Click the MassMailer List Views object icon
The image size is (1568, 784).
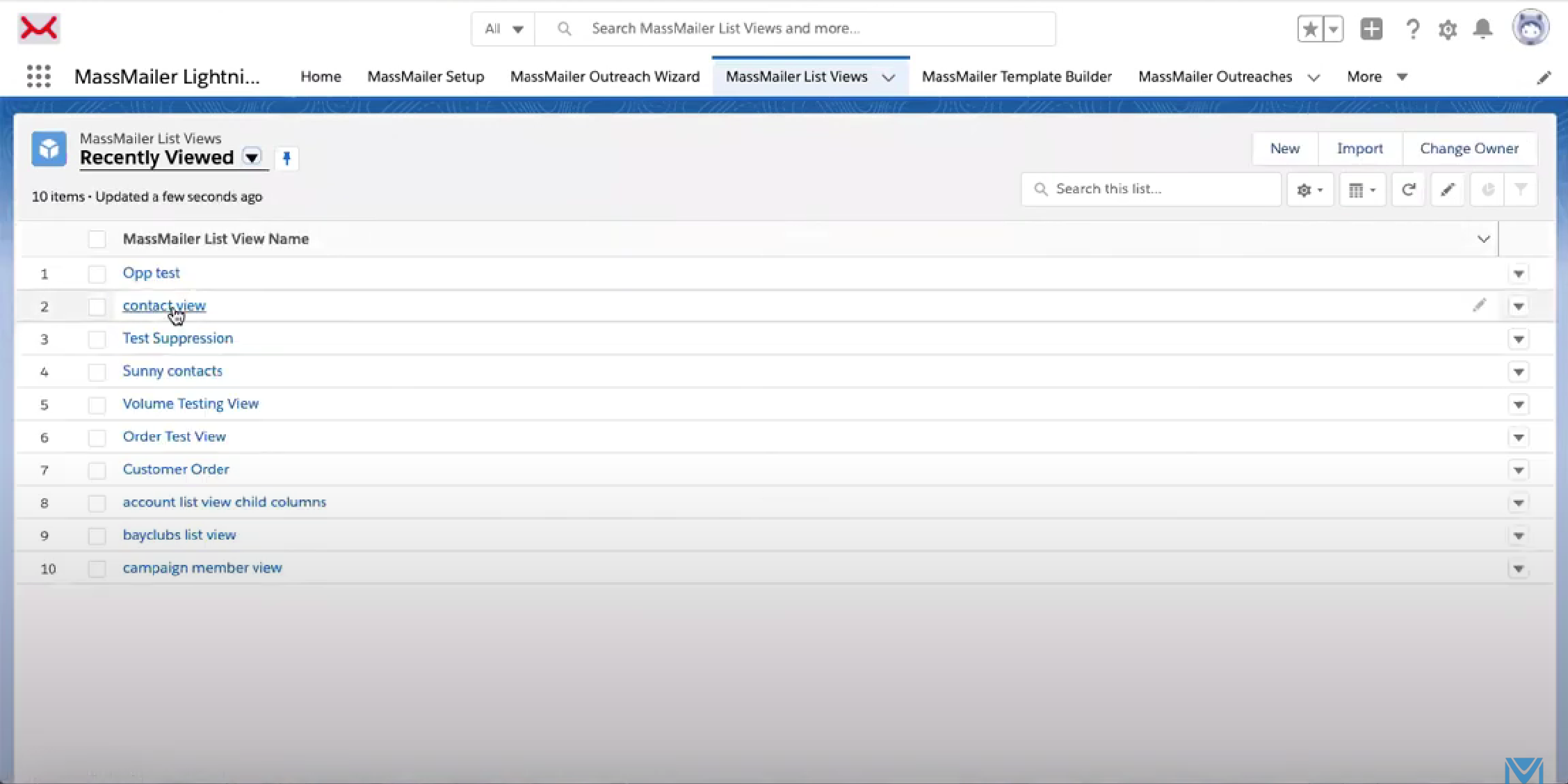(49, 149)
